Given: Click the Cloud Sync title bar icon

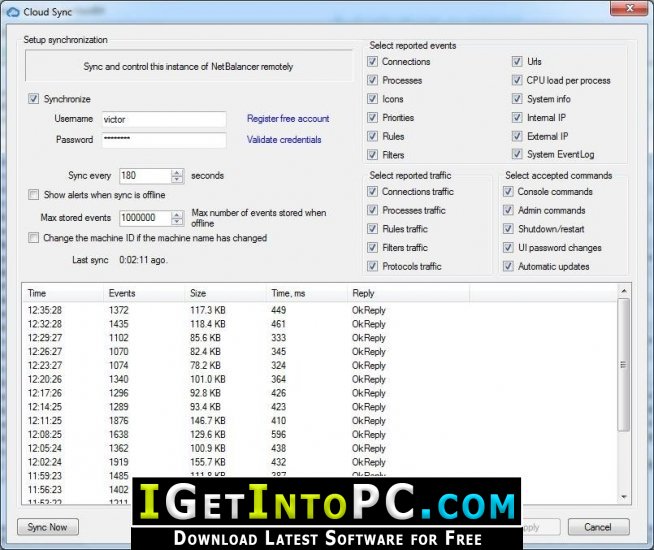Looking at the screenshot, I should coord(13,12).
